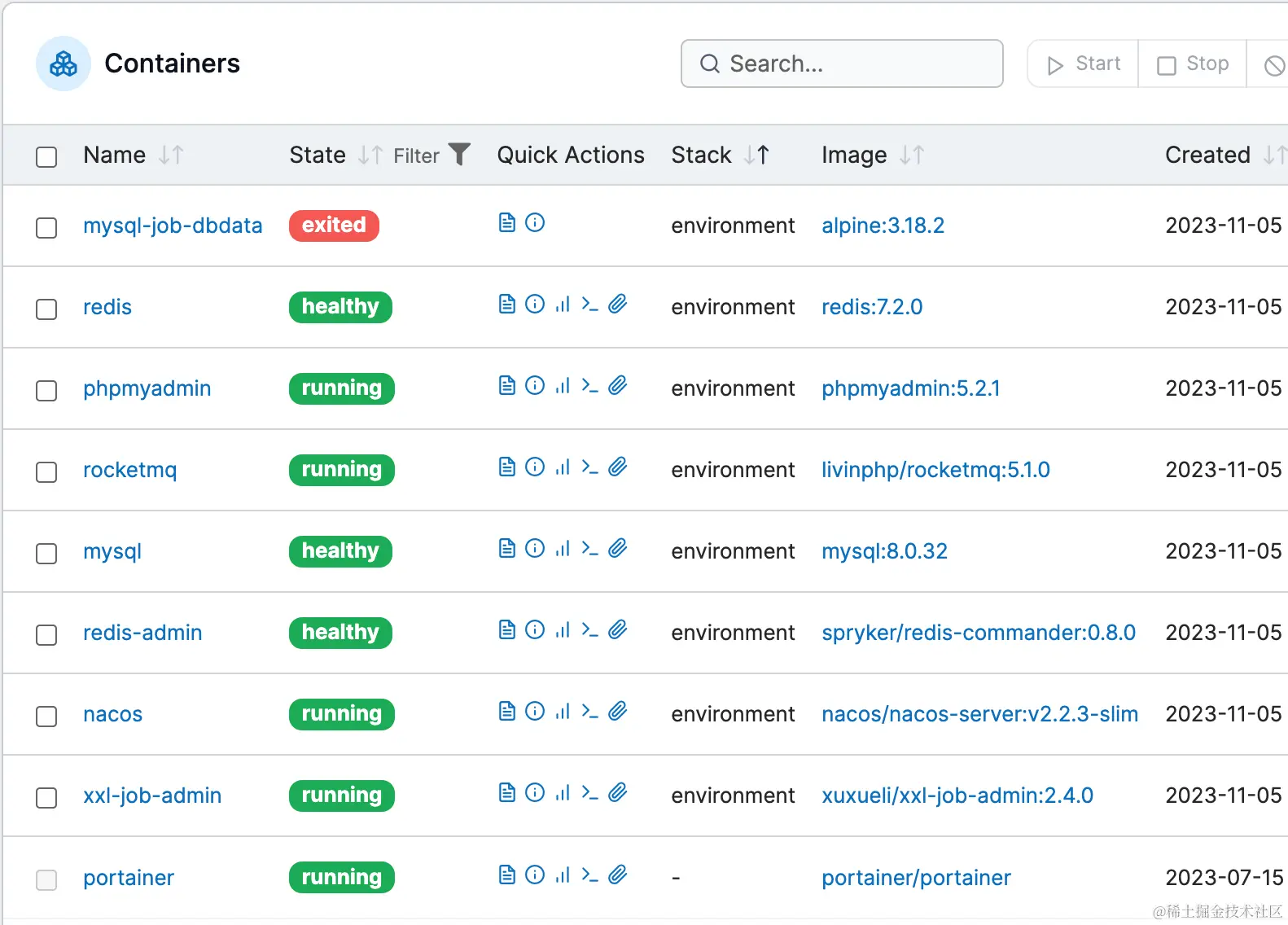1288x925 pixels.
Task: Click the exited state badge
Action: pos(334,226)
